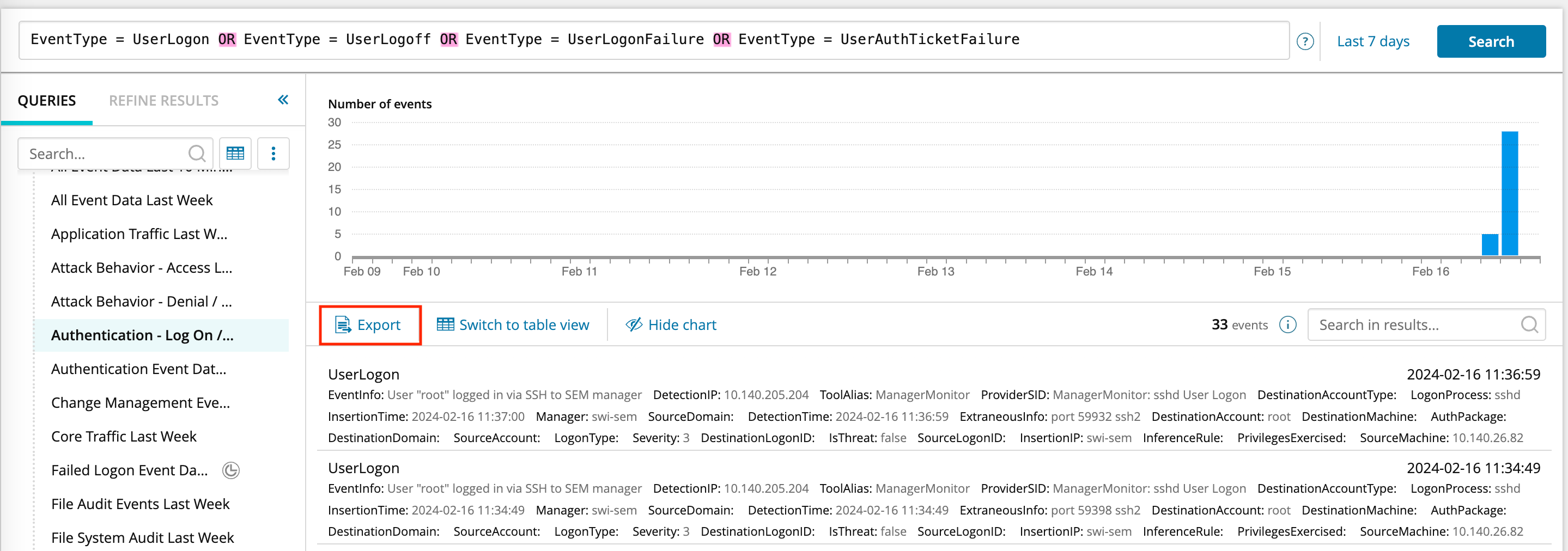Open the three-dot queries options menu
This screenshot has height=551, width=1568.
tap(274, 153)
